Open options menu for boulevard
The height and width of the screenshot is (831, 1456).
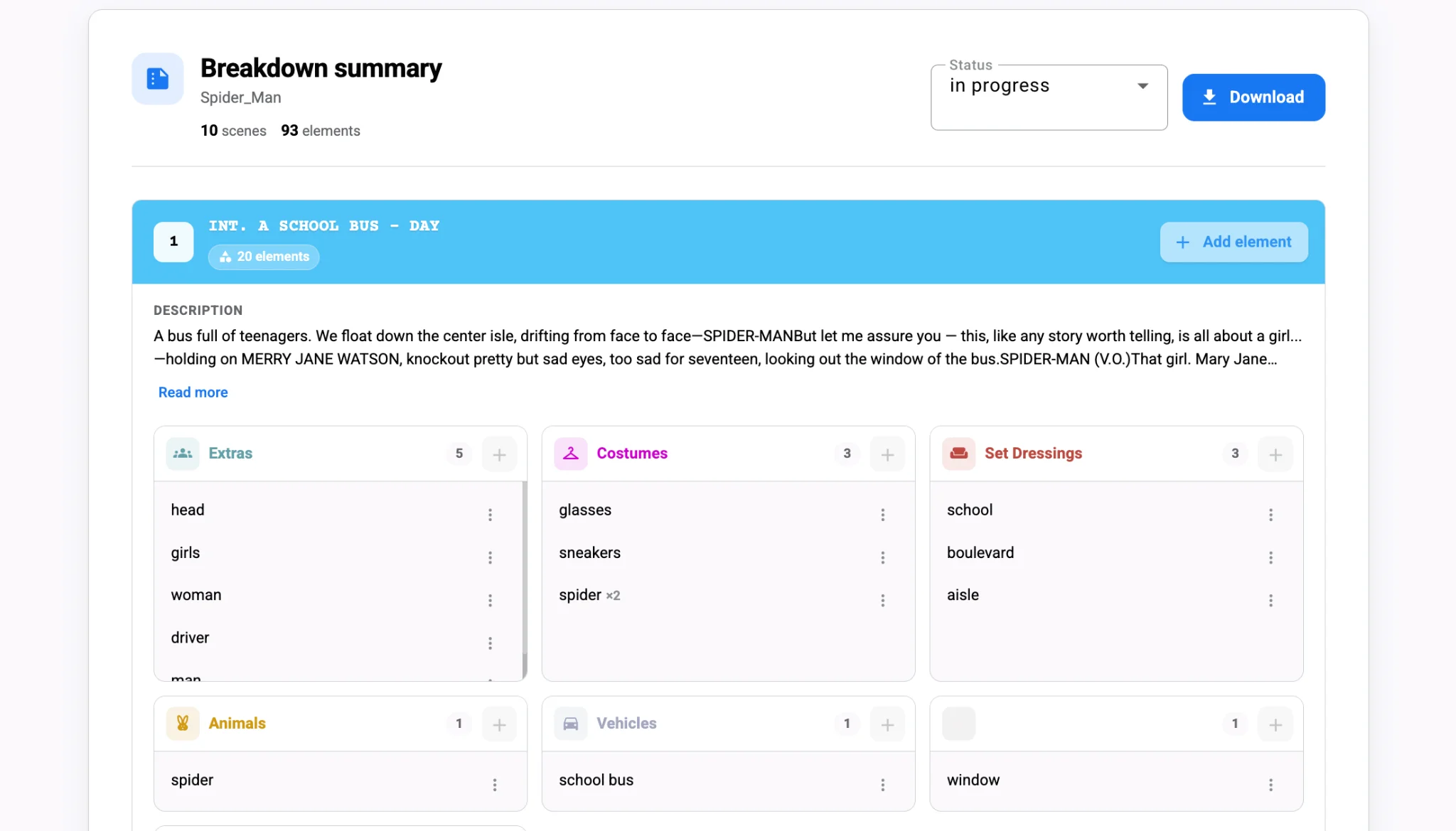[x=1271, y=557]
